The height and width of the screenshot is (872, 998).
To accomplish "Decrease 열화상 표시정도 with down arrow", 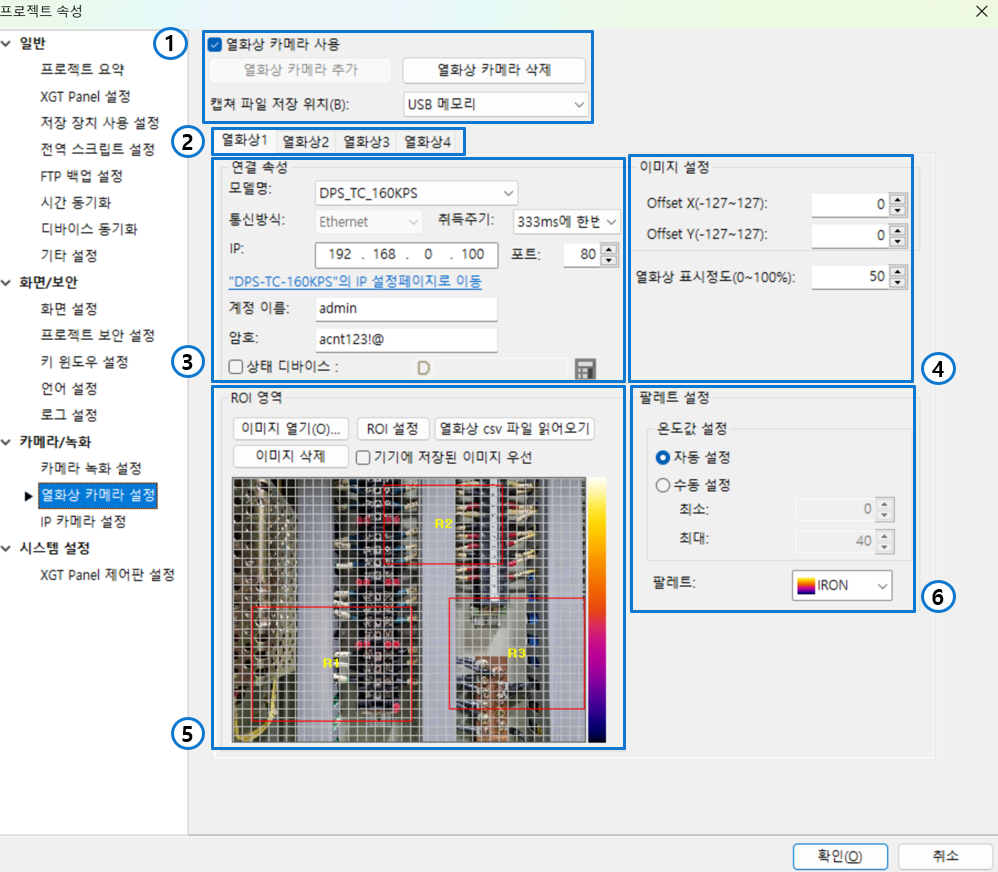I will click(897, 282).
